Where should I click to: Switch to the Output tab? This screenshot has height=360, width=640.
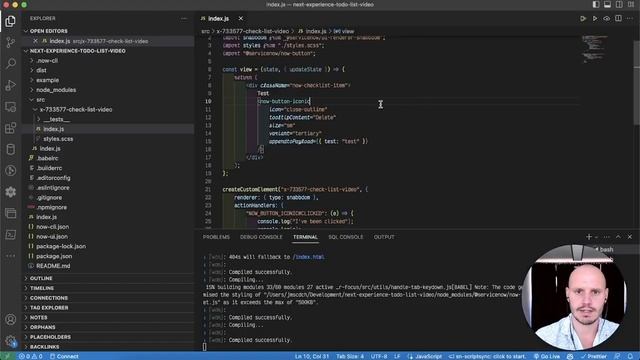click(384, 237)
